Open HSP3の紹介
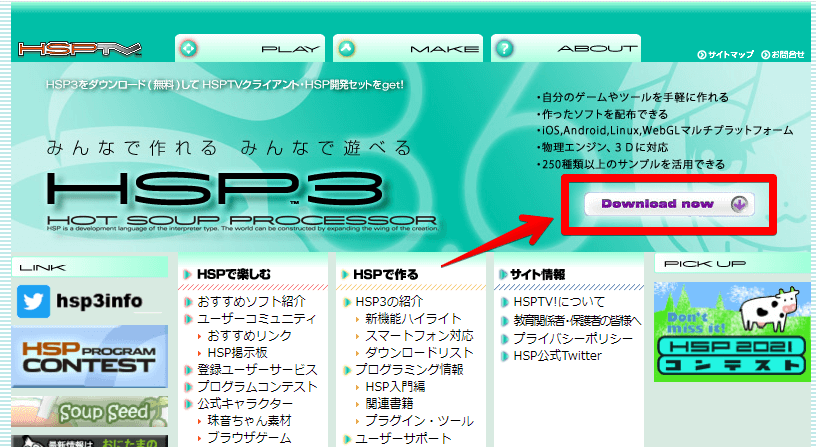Image resolution: width=816 pixels, height=447 pixels. (x=389, y=301)
